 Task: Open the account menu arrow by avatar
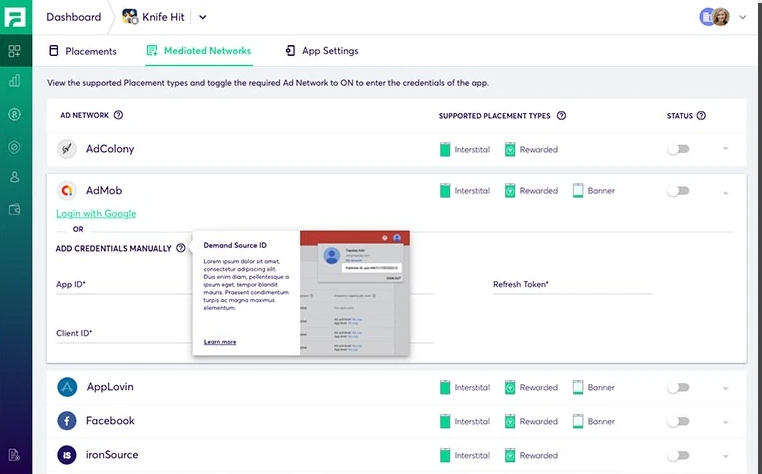[743, 17]
